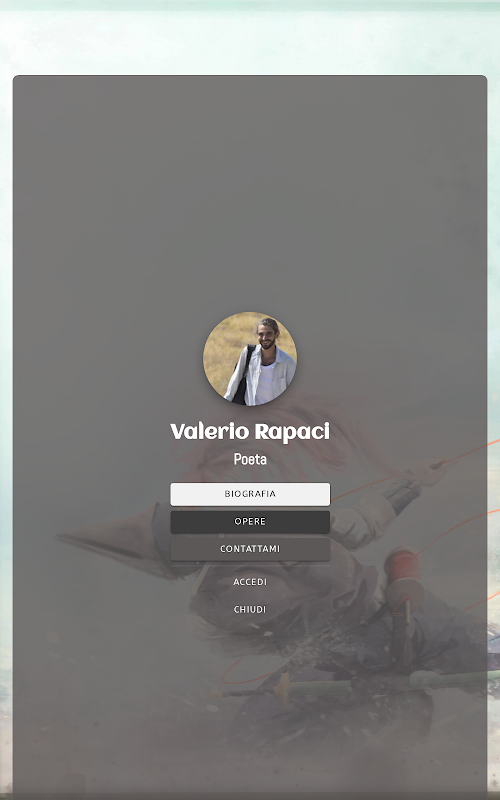The image size is (500, 800).
Task: View the poet's biography via white button
Action: point(250,494)
